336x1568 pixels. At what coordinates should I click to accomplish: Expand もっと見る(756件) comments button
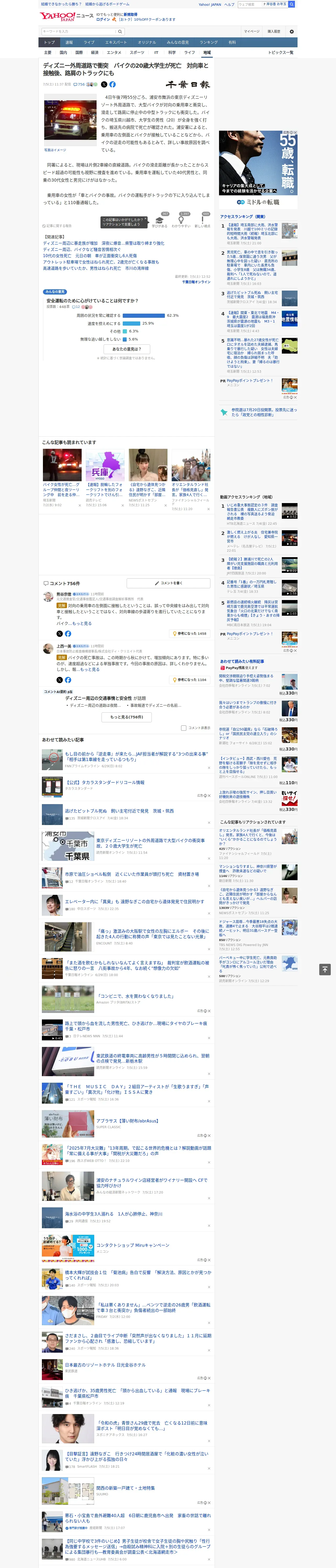coord(127,717)
